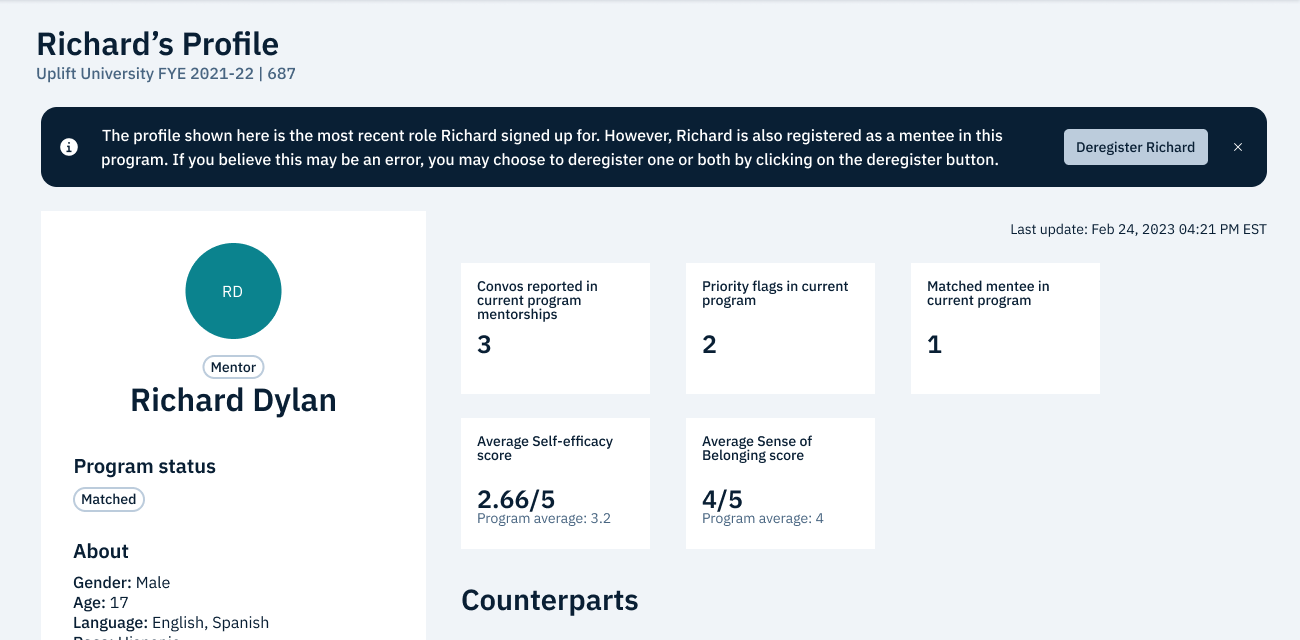Select the Mentor role badge
The width and height of the screenshot is (1300, 640).
(x=233, y=367)
